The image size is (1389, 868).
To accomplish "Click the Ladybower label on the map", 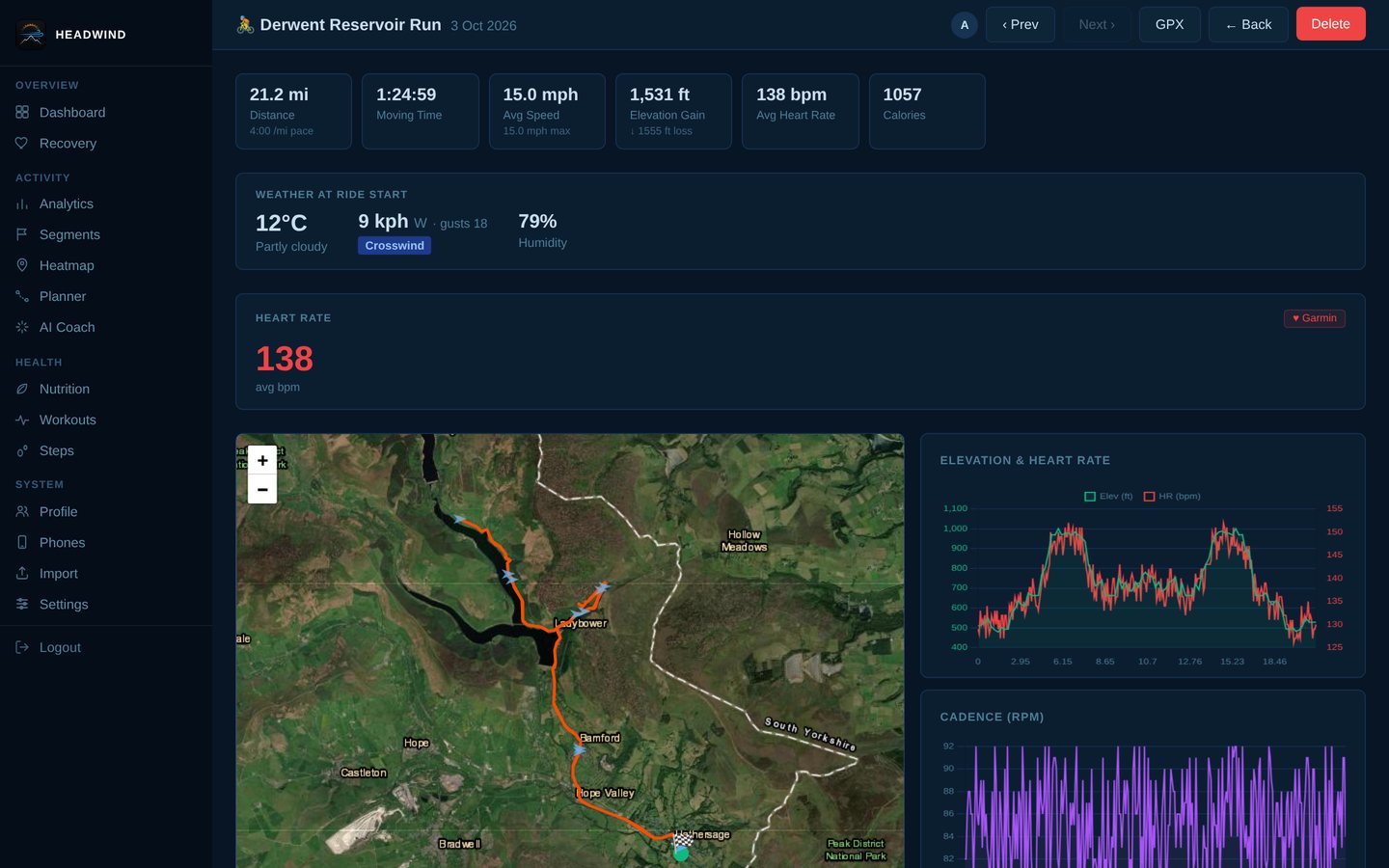I will (x=581, y=624).
